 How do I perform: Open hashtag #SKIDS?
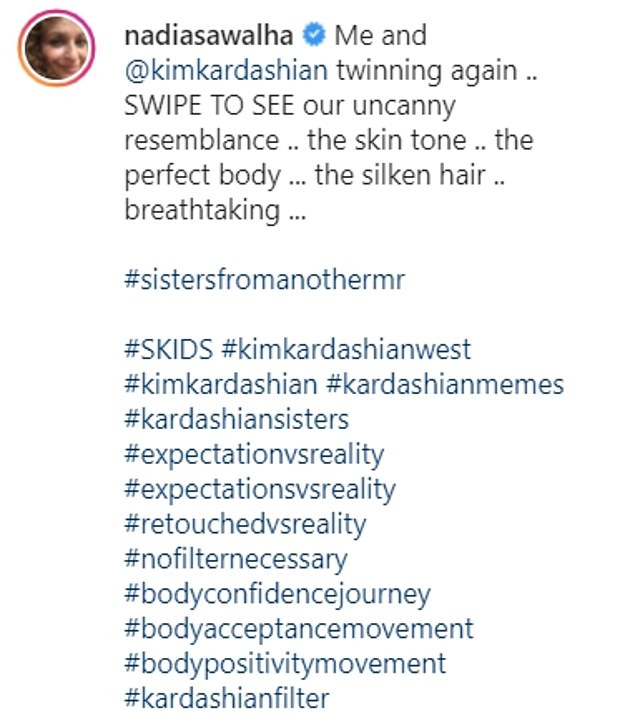tap(169, 349)
